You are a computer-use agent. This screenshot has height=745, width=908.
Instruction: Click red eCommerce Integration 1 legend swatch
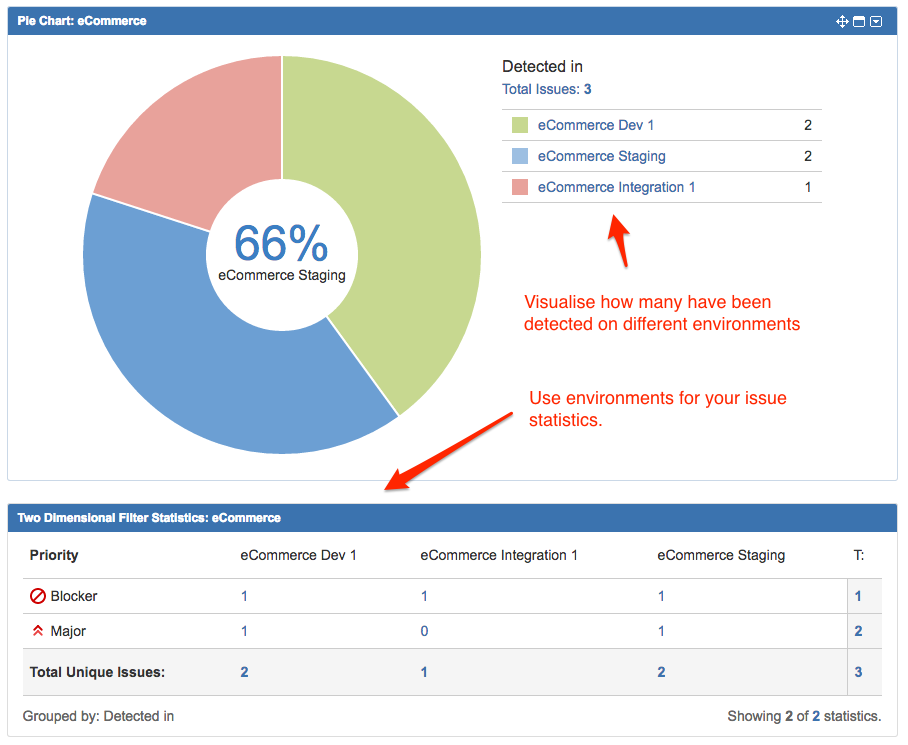point(519,187)
